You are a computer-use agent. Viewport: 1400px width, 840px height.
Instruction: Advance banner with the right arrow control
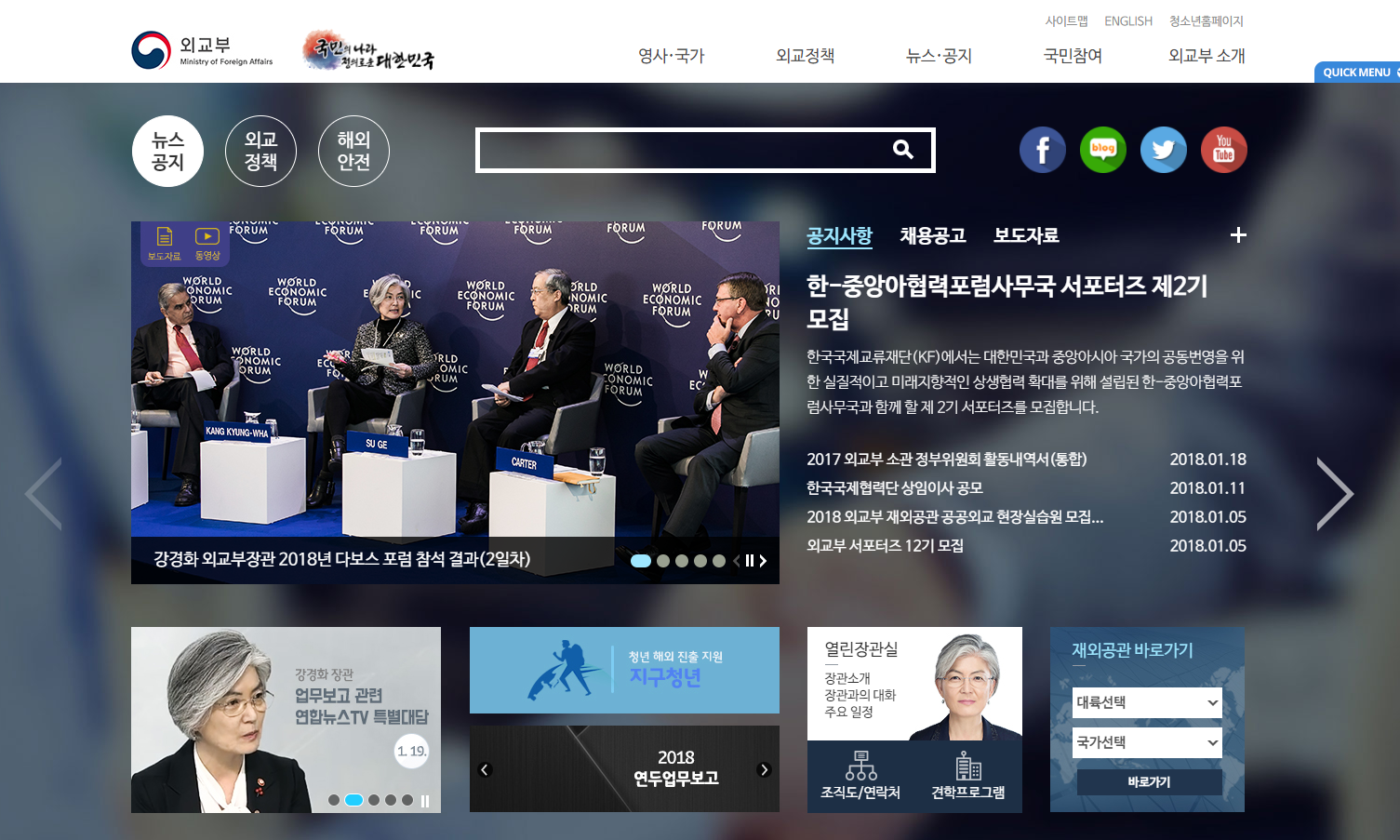tap(1336, 494)
